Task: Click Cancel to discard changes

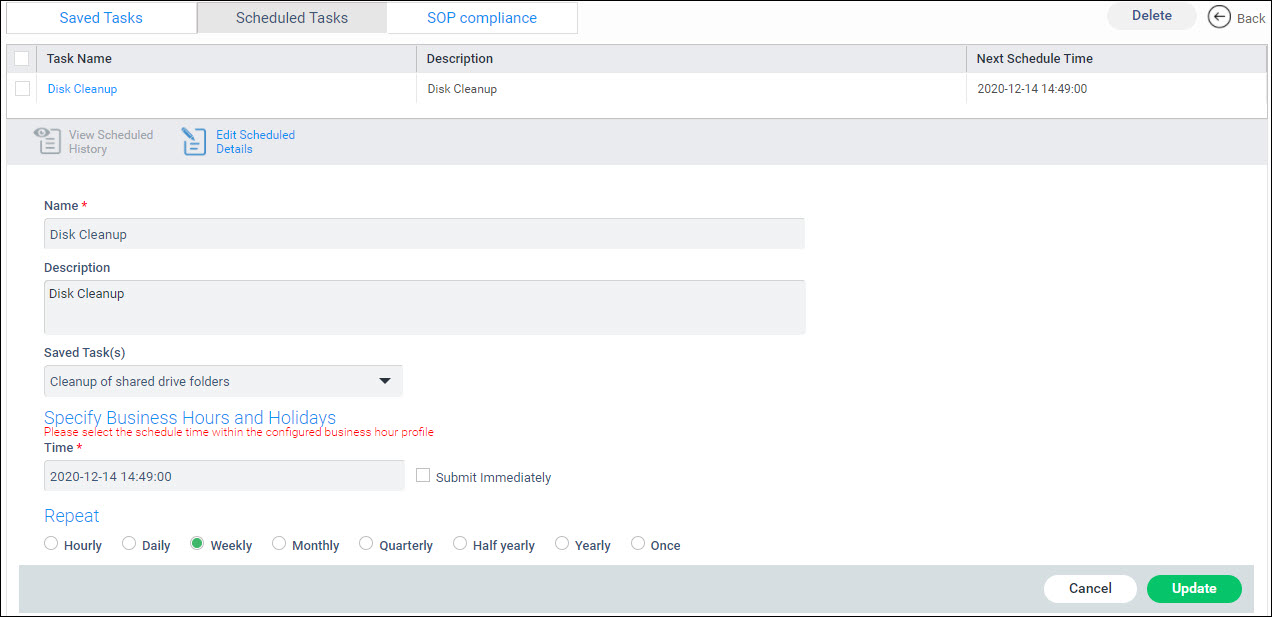Action: click(1090, 589)
